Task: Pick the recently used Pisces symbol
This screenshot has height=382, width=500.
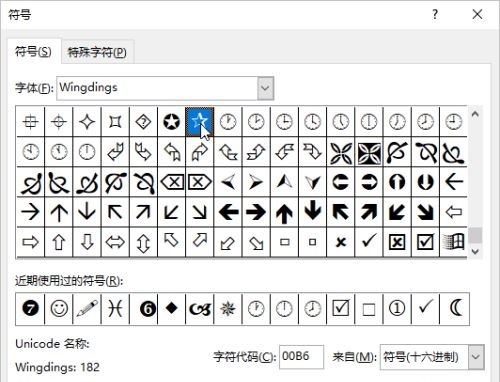Action: [x=115, y=309]
